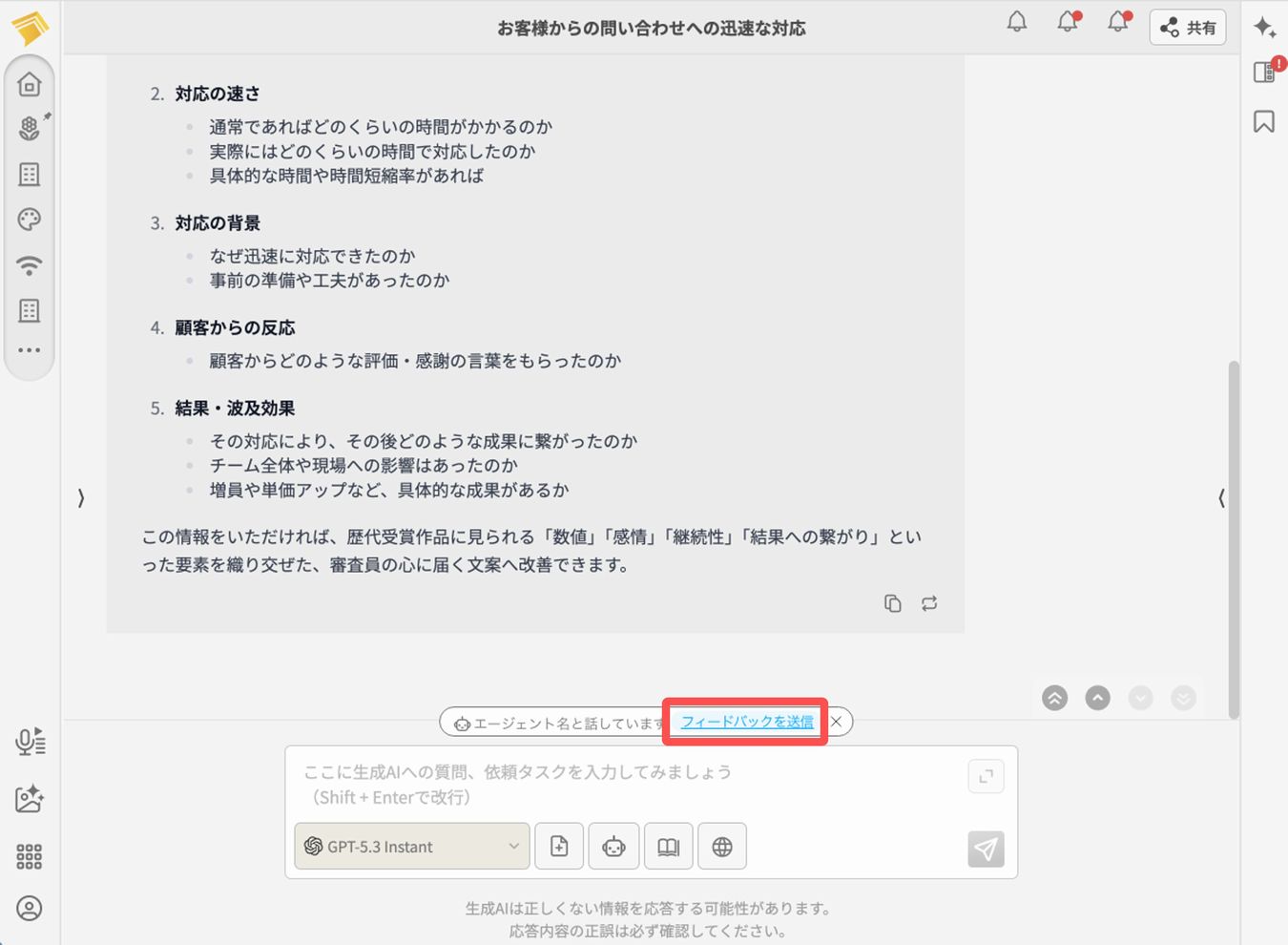The image size is (1288, 945).
Task: Copy the AI response with copy icon
Action: pyautogui.click(x=892, y=603)
